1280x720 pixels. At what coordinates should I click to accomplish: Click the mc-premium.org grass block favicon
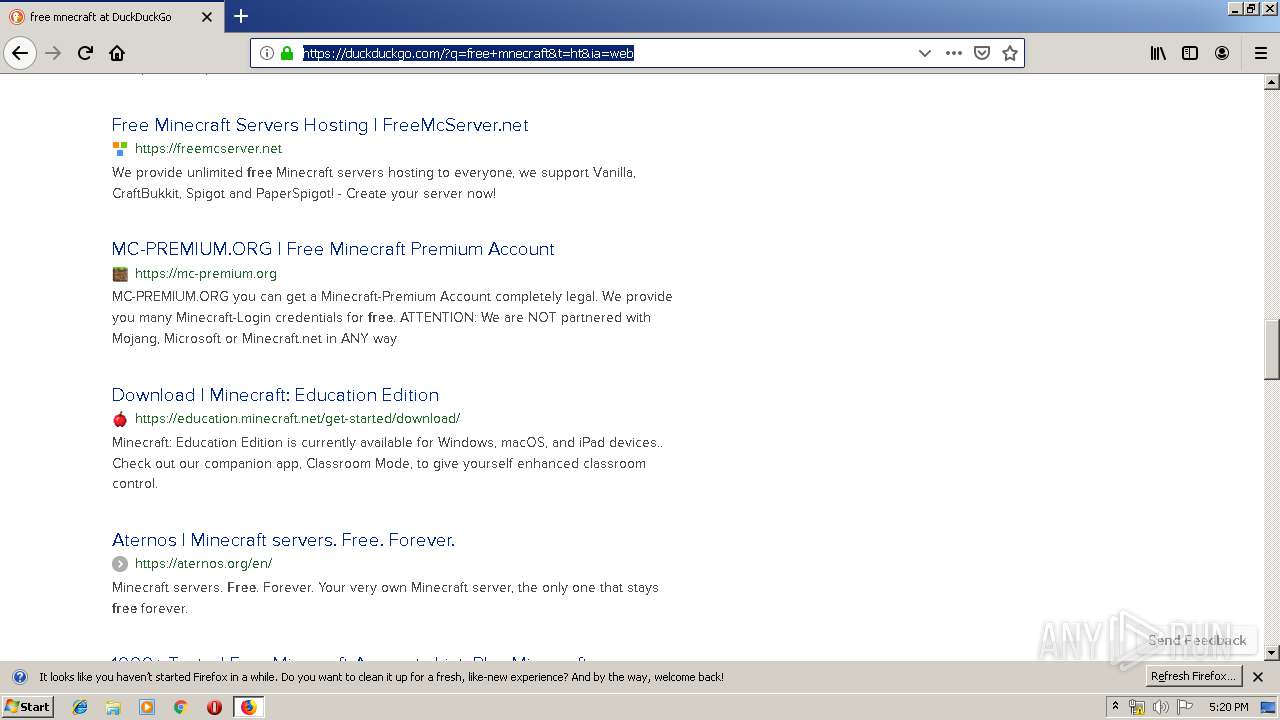120,274
